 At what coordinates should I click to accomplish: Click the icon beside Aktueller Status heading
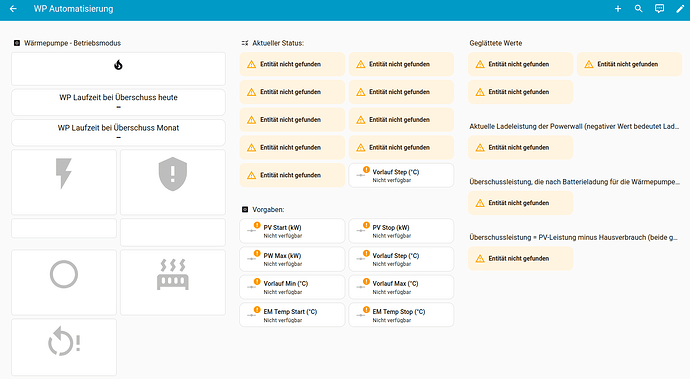(x=245, y=43)
